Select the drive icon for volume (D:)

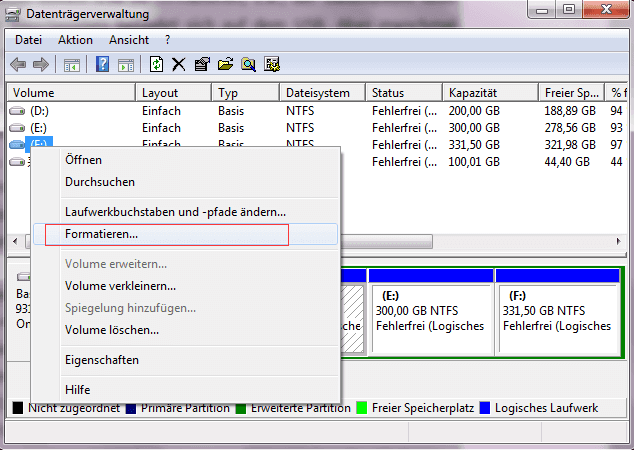coord(17,111)
